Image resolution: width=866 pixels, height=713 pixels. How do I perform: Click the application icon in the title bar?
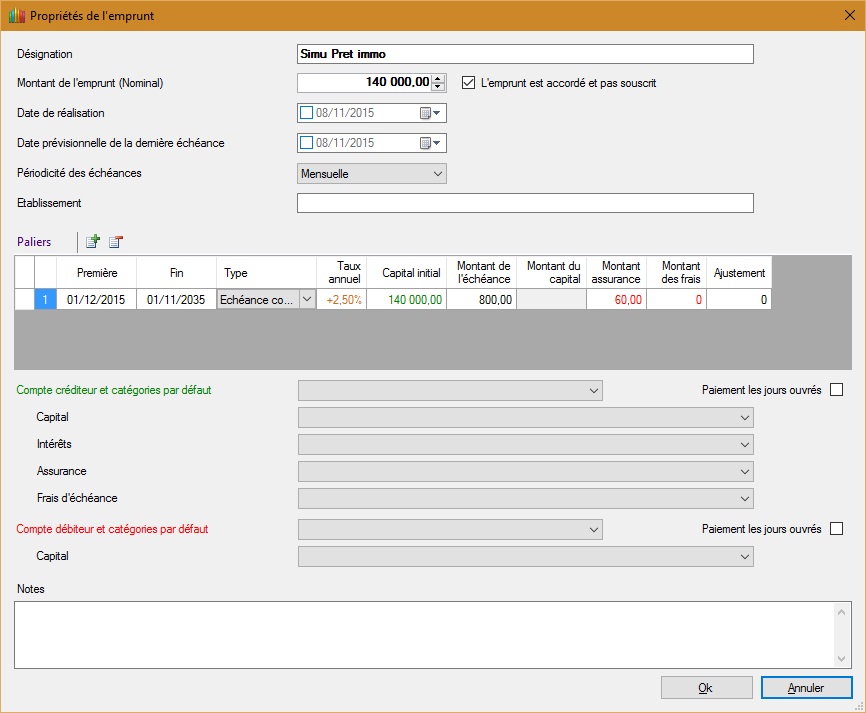coord(14,16)
